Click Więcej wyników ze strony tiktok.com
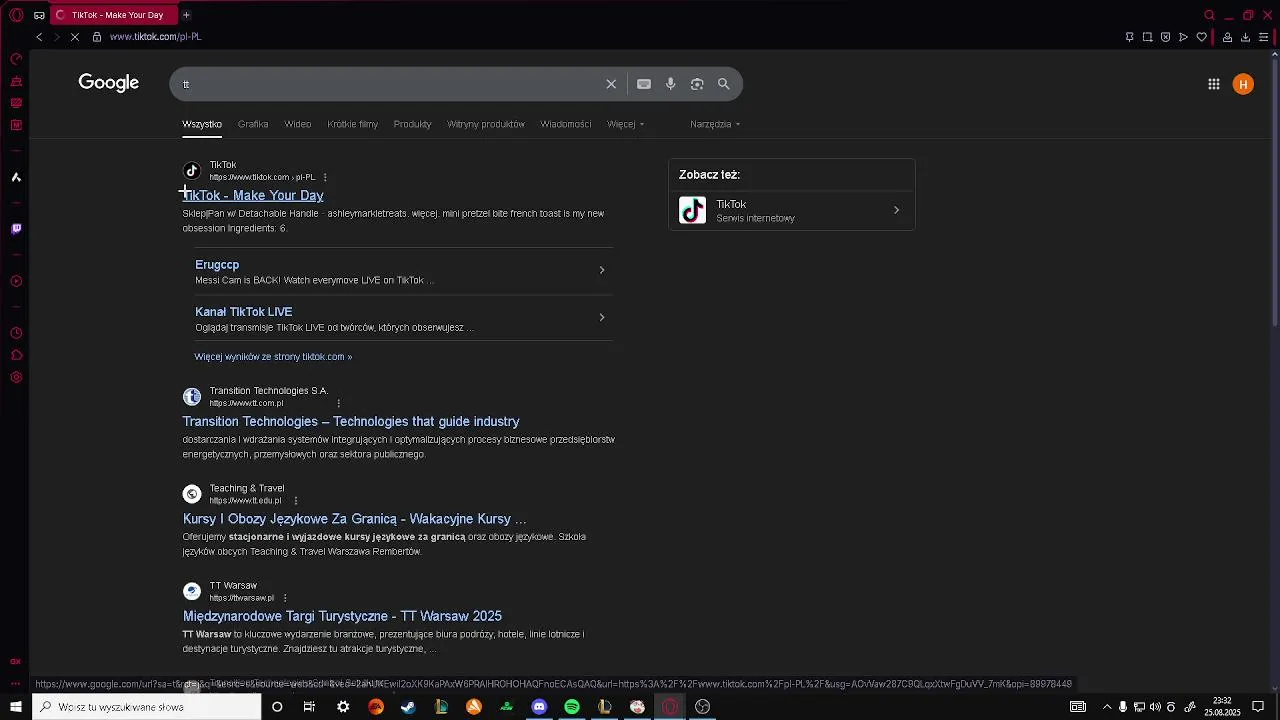1280x720 pixels. pyautogui.click(x=273, y=357)
